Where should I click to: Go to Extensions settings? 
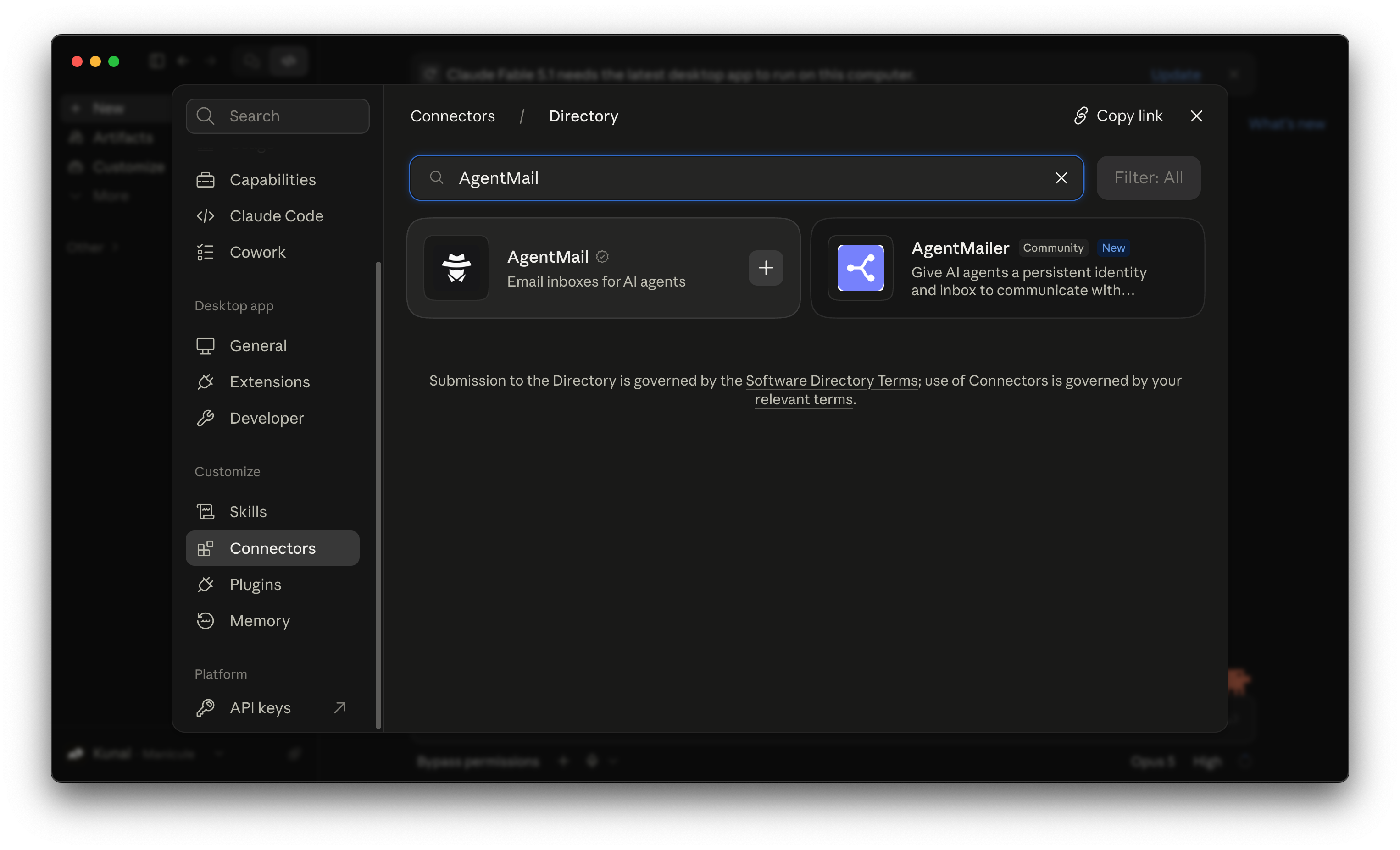click(x=273, y=381)
